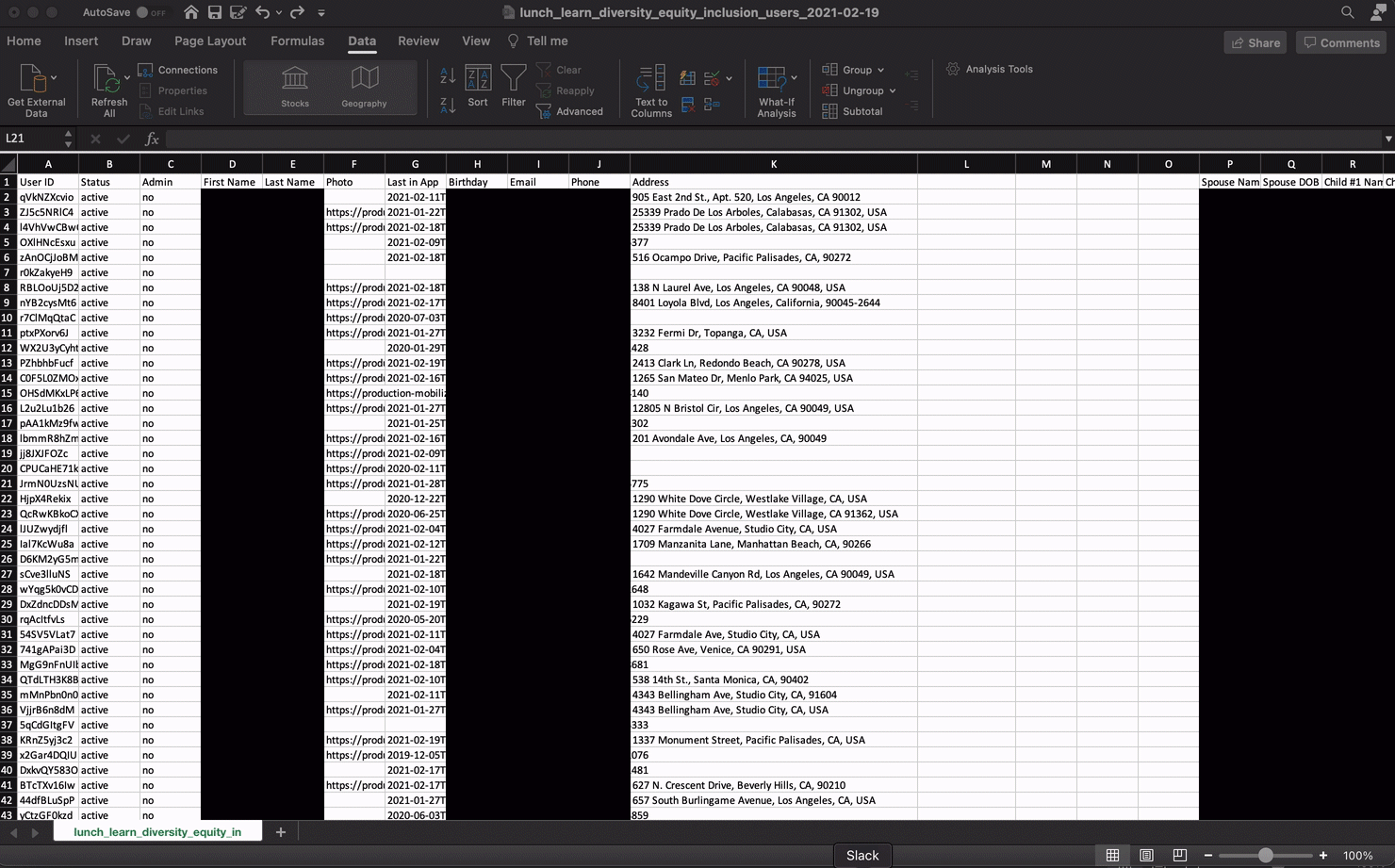
Task: Click cell 3232 Fermi Dr, Topanga
Action: 774,333
